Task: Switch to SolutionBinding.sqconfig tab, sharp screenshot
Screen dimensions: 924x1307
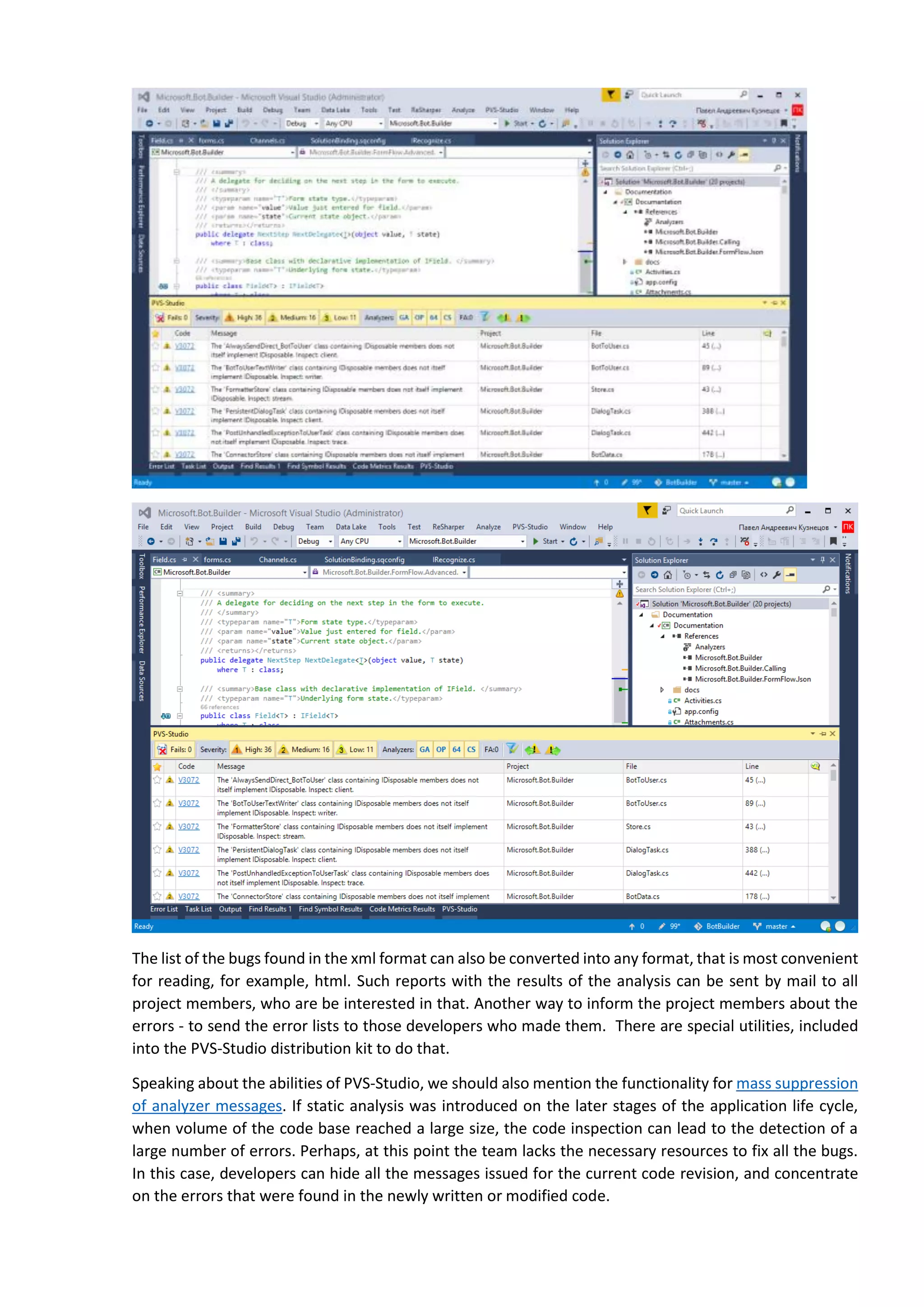Action: [364, 560]
